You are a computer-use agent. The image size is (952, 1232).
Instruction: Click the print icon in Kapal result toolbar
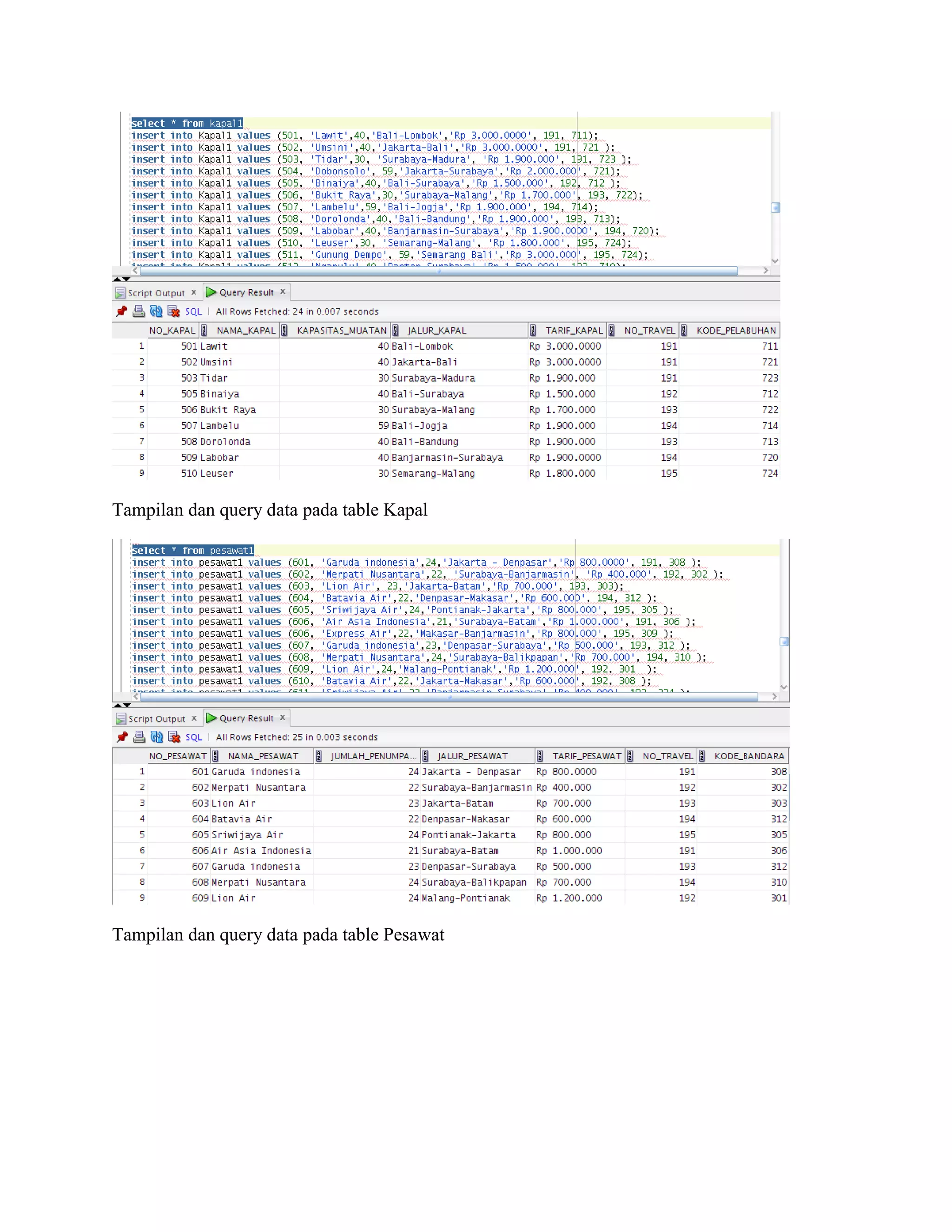(x=139, y=311)
